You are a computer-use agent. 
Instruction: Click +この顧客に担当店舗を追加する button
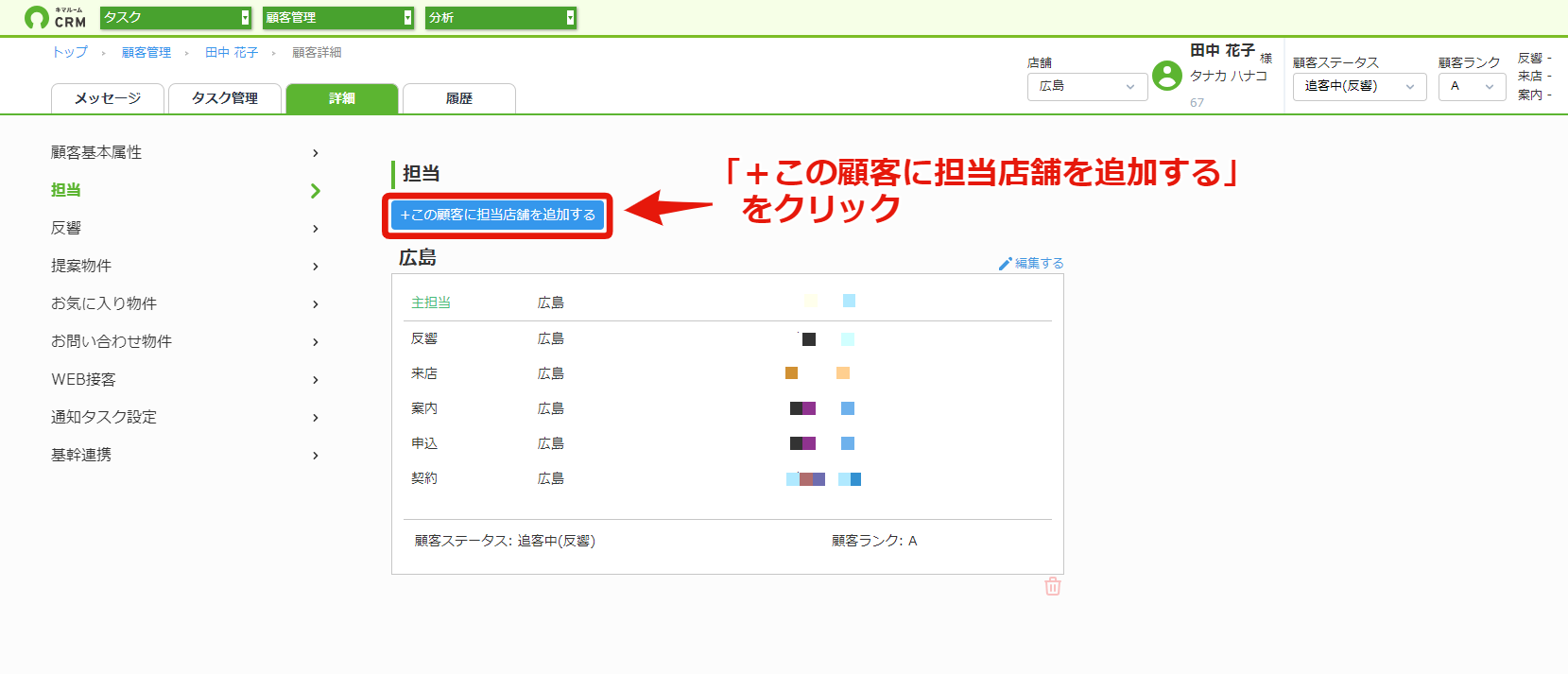[497, 216]
